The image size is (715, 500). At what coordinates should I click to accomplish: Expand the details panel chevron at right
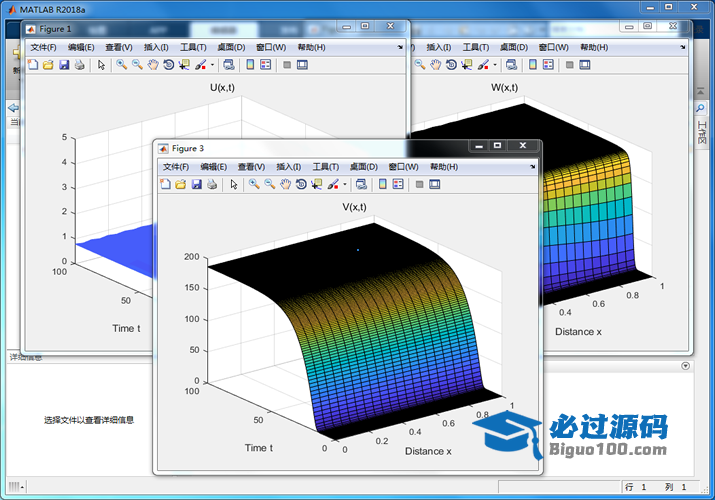pyautogui.click(x=685, y=366)
